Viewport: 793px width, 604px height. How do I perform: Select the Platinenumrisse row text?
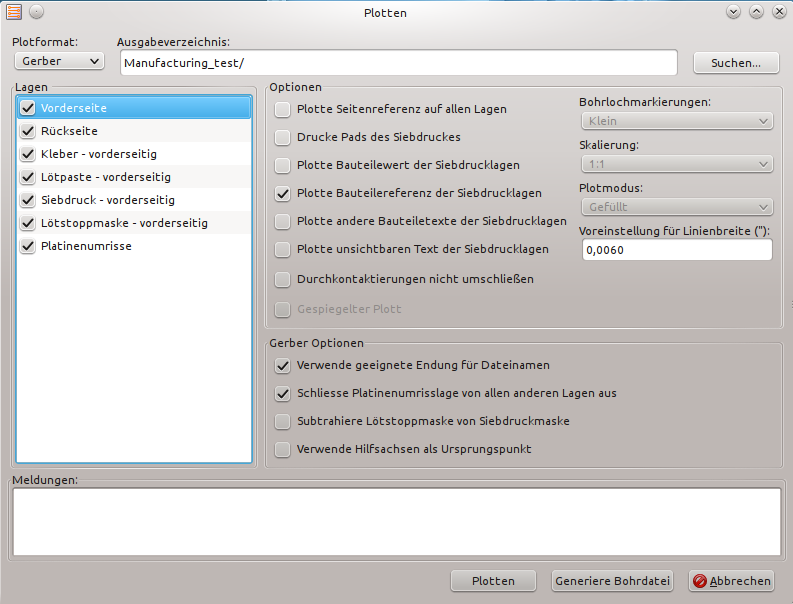pyautogui.click(x=86, y=246)
